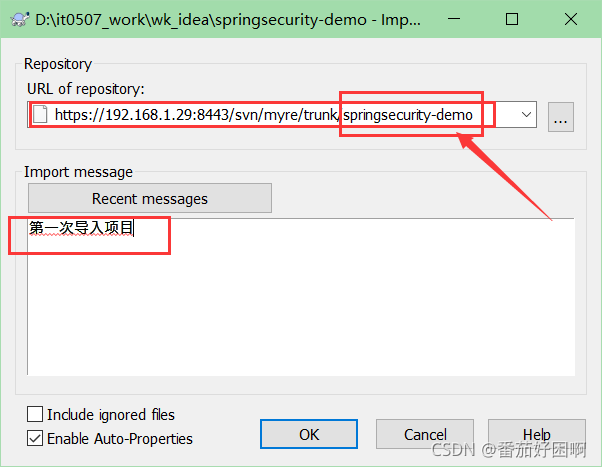Click the 'Repository' group label
602x467 pixels.
pyautogui.click(x=58, y=64)
